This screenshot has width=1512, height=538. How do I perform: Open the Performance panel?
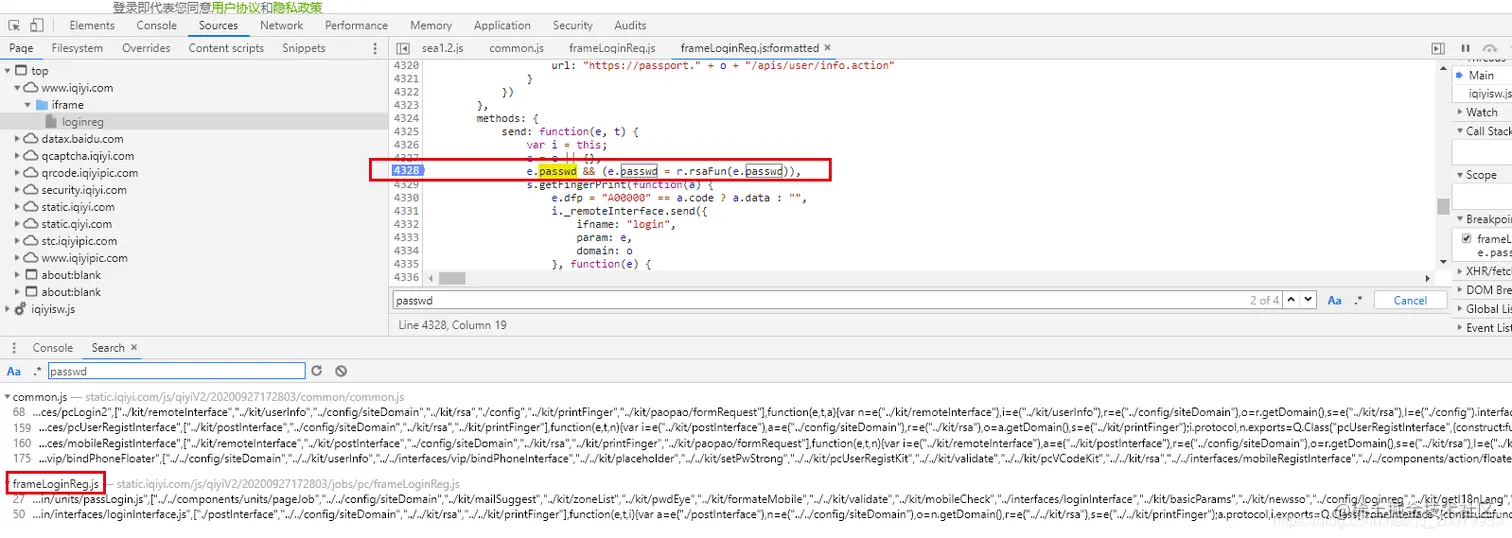tap(357, 25)
